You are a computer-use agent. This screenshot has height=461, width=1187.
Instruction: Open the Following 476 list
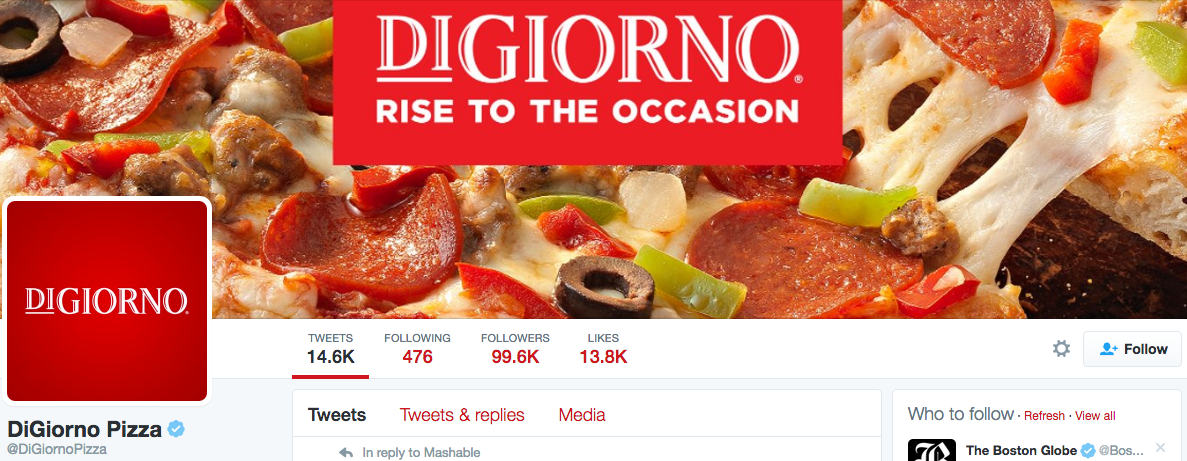pos(417,349)
